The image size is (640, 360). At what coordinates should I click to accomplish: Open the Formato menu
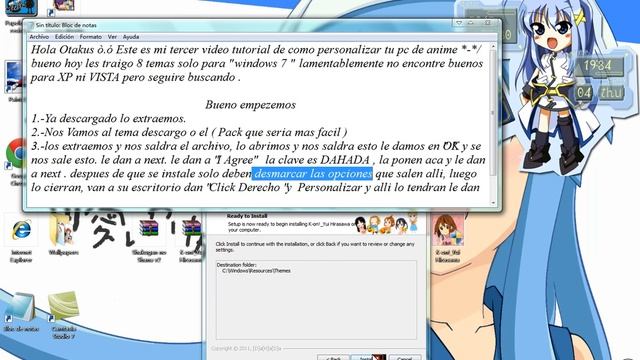(x=91, y=37)
